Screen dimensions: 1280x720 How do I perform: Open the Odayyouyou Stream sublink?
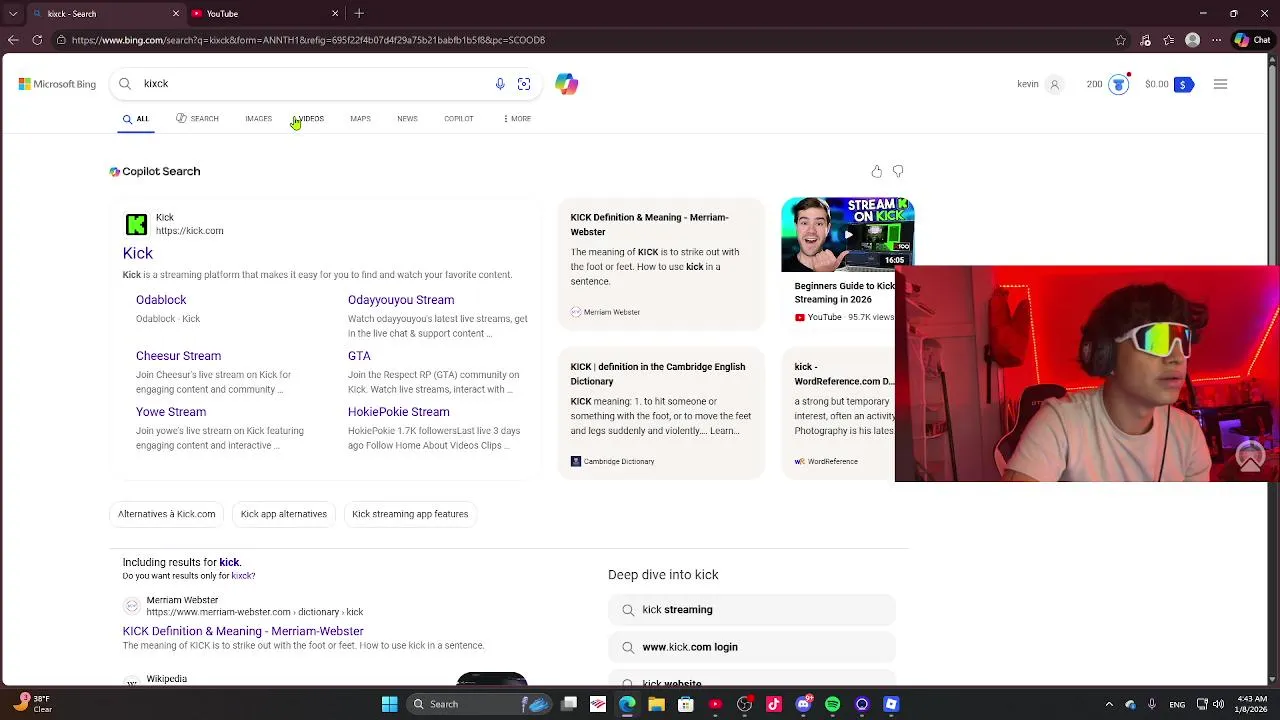(401, 300)
